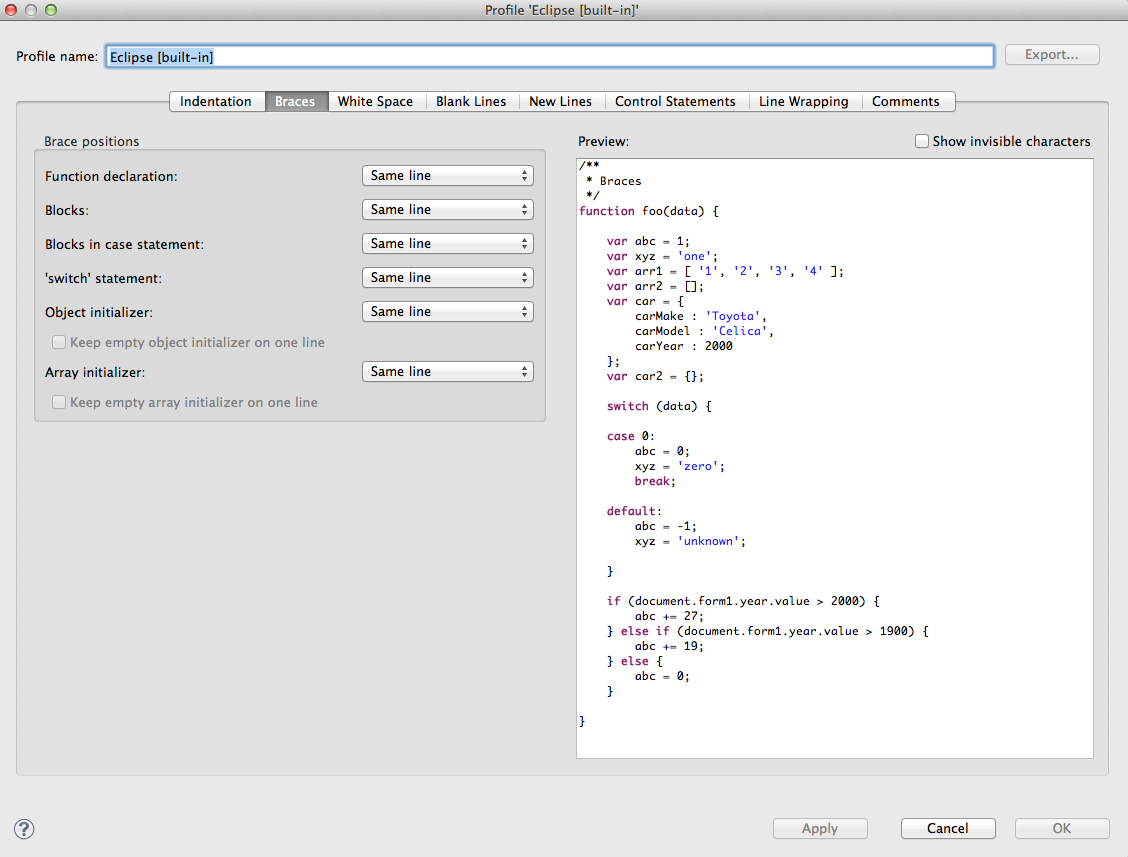Expand Blocks in case statement dropdown
This screenshot has width=1128, height=857.
447,244
